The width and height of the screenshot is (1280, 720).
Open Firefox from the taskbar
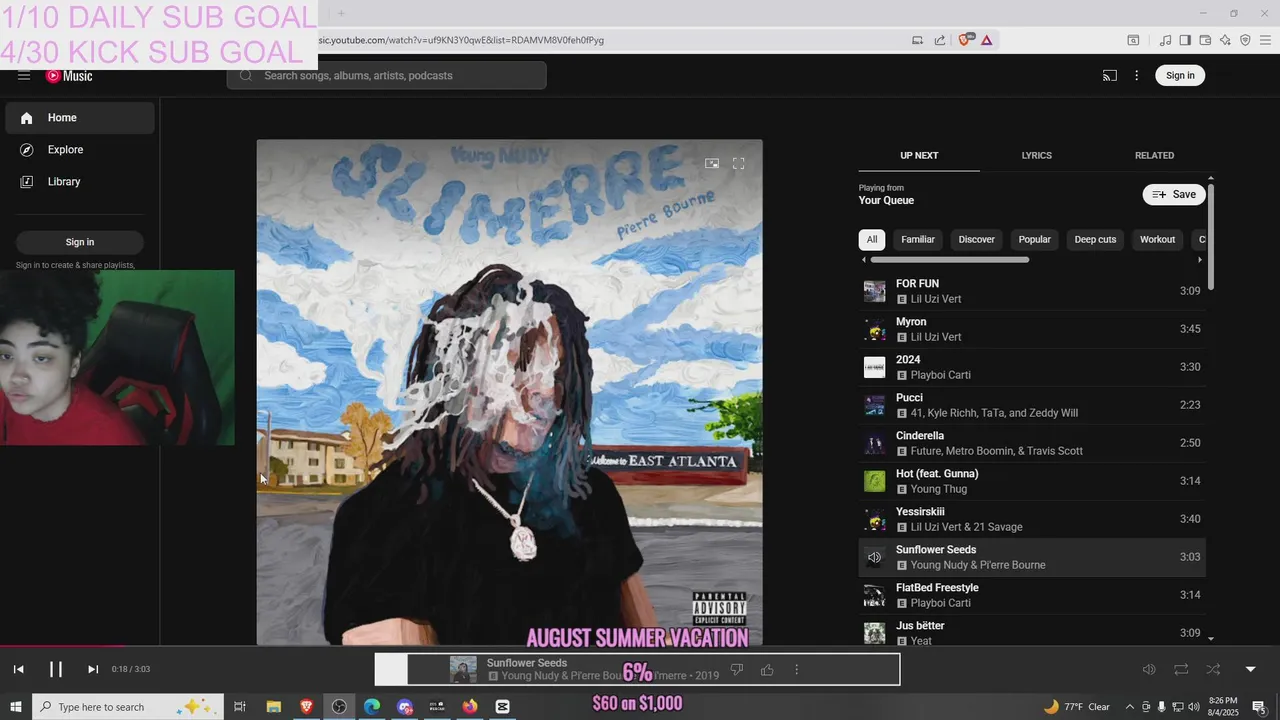pos(470,707)
